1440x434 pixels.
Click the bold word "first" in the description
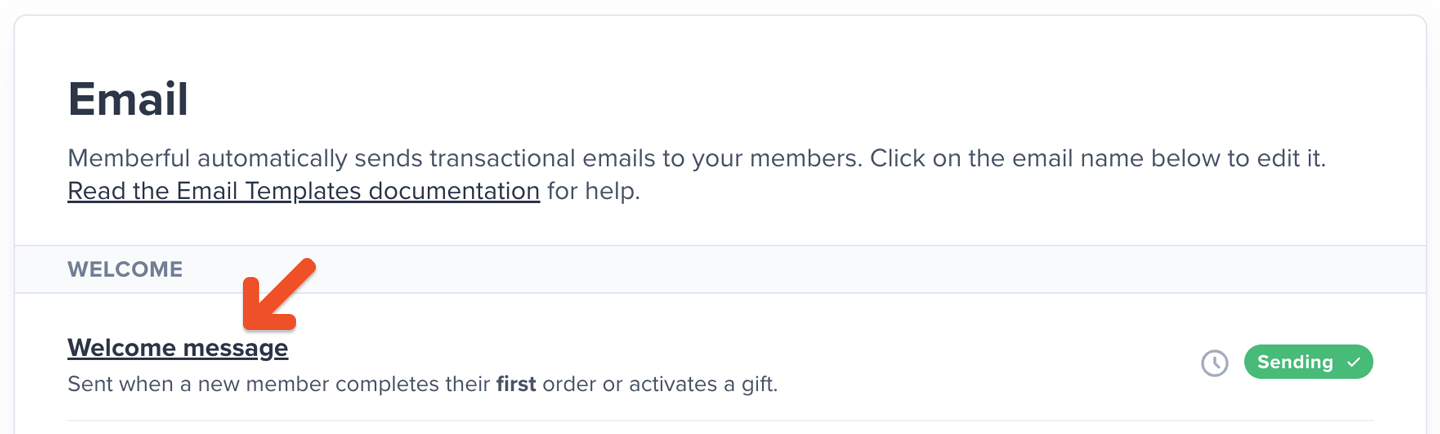[x=516, y=384]
